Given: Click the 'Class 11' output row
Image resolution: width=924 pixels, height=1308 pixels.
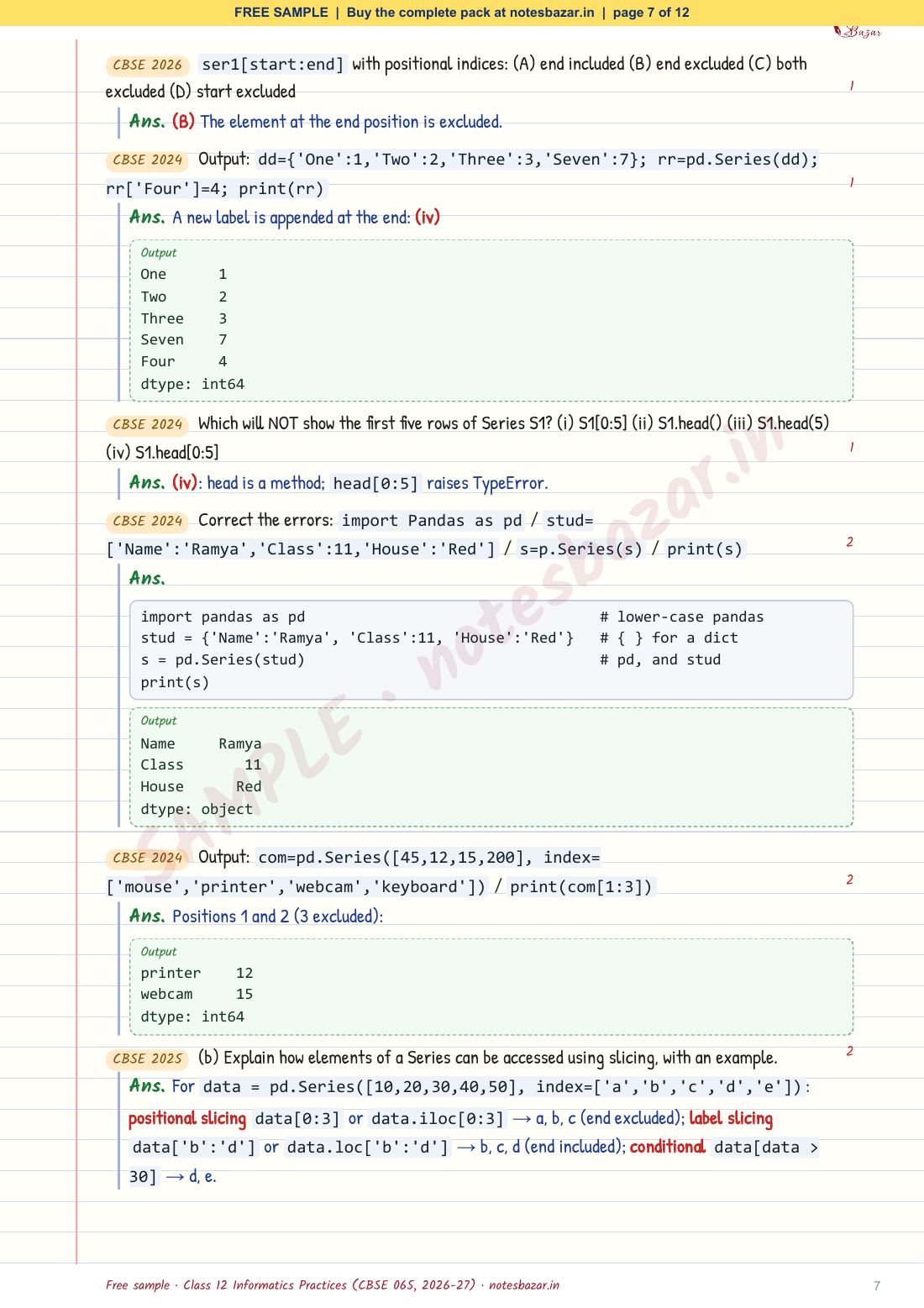Looking at the screenshot, I should (x=201, y=765).
